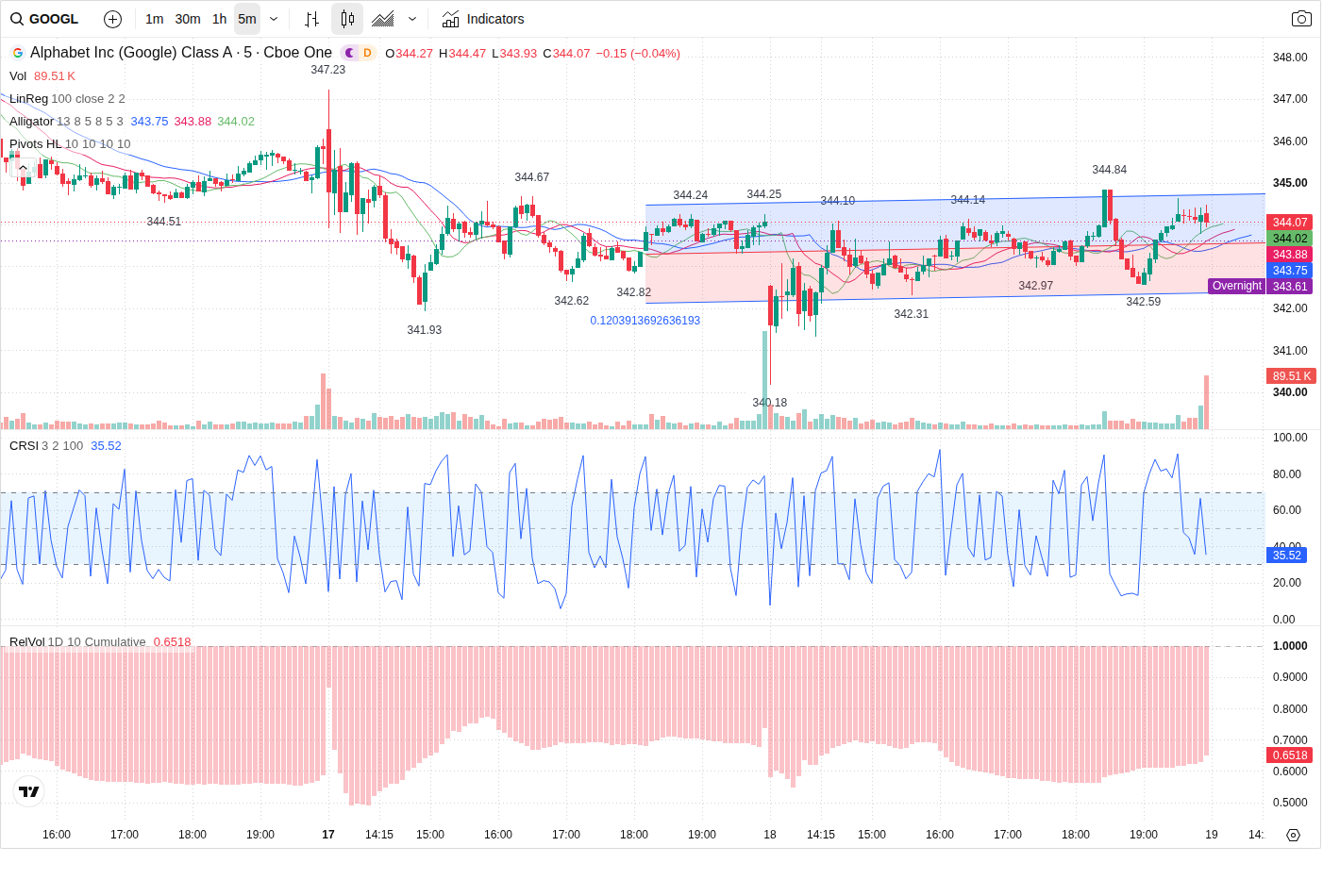The image size is (1340, 896).
Task: Click the 347.23 pivot high label
Action: (328, 70)
